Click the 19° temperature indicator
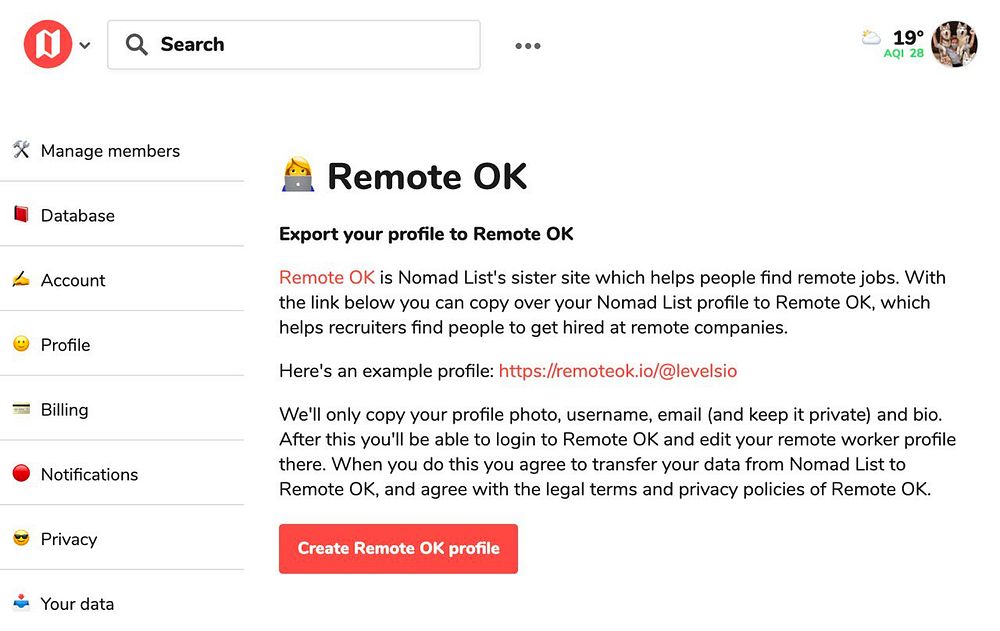Image resolution: width=1000 pixels, height=631 pixels. coord(907,39)
